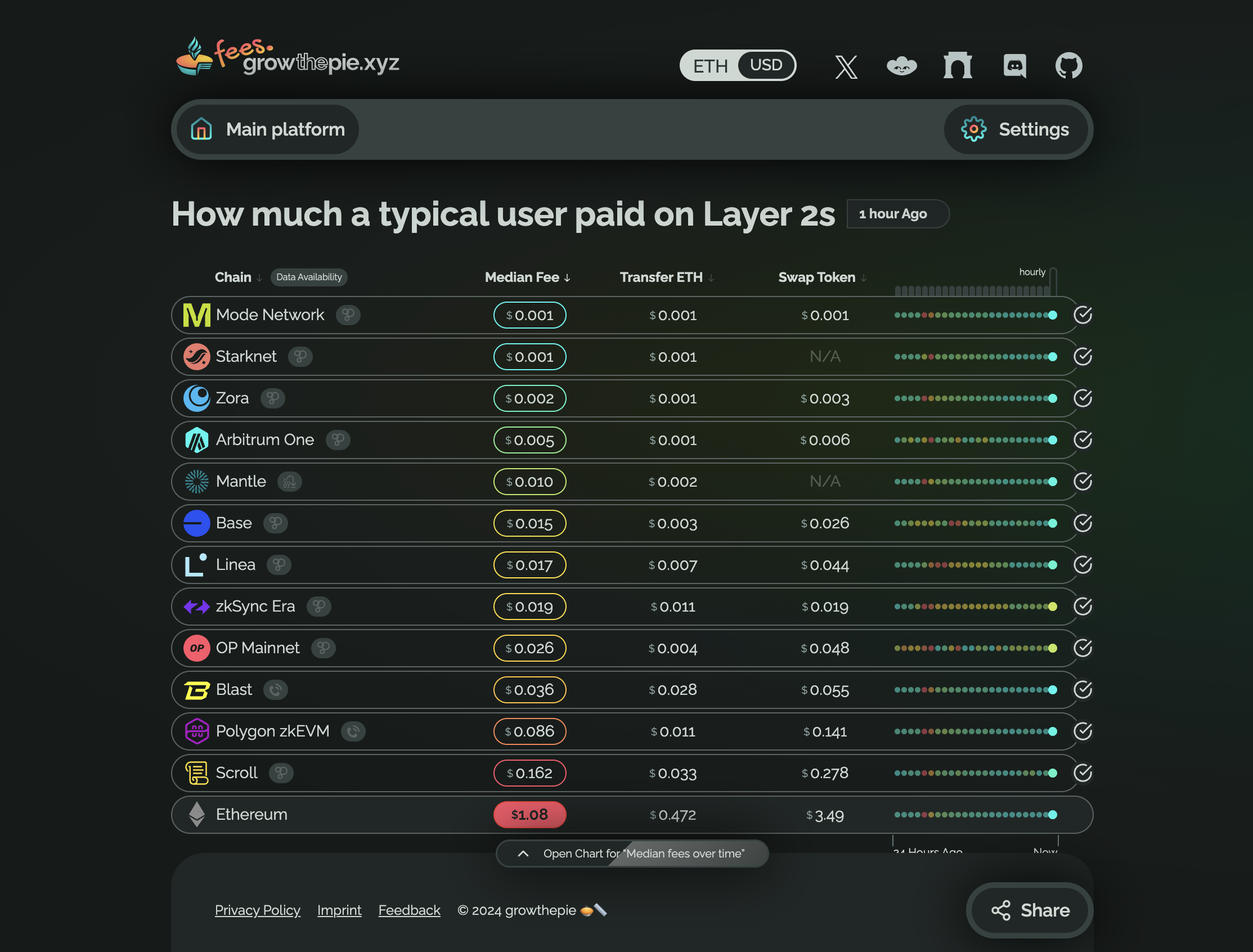
Task: Click the Mode Network chain logo
Action: click(x=197, y=315)
